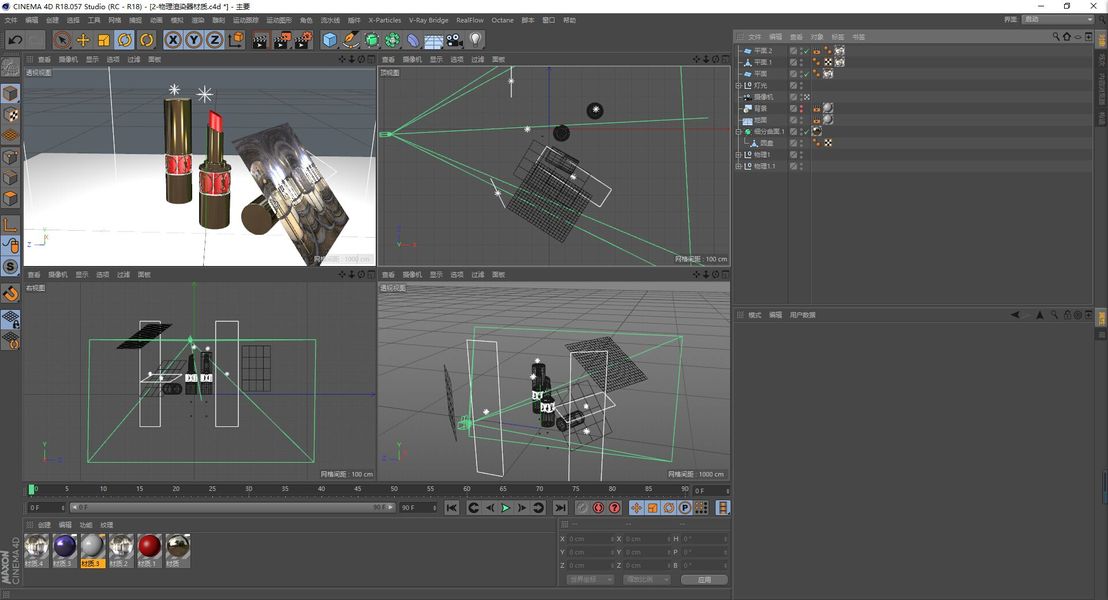Open the 界面 layout dropdown
Screen dimensions: 1108x600
point(1057,20)
